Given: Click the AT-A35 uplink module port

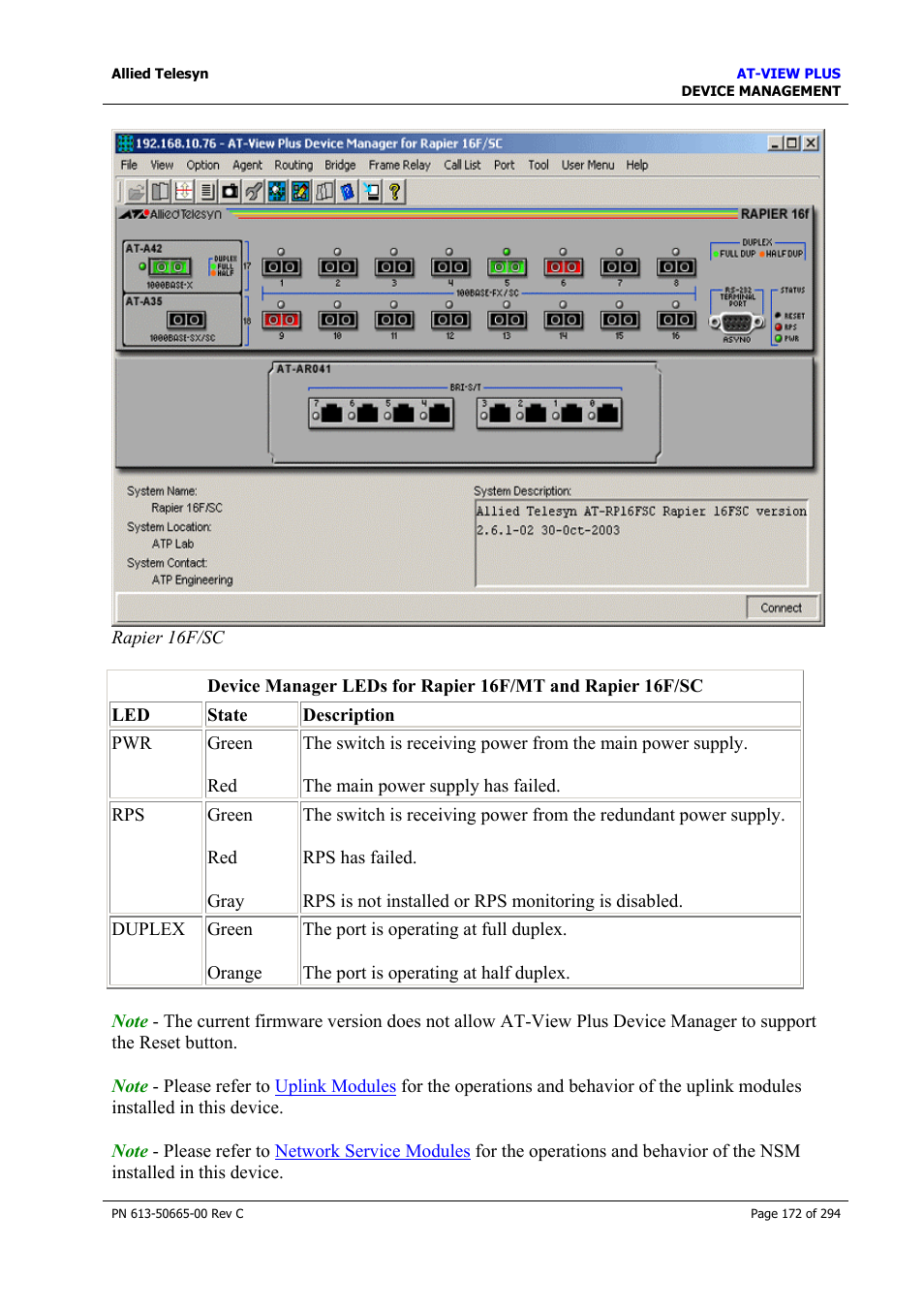Looking at the screenshot, I should (186, 320).
